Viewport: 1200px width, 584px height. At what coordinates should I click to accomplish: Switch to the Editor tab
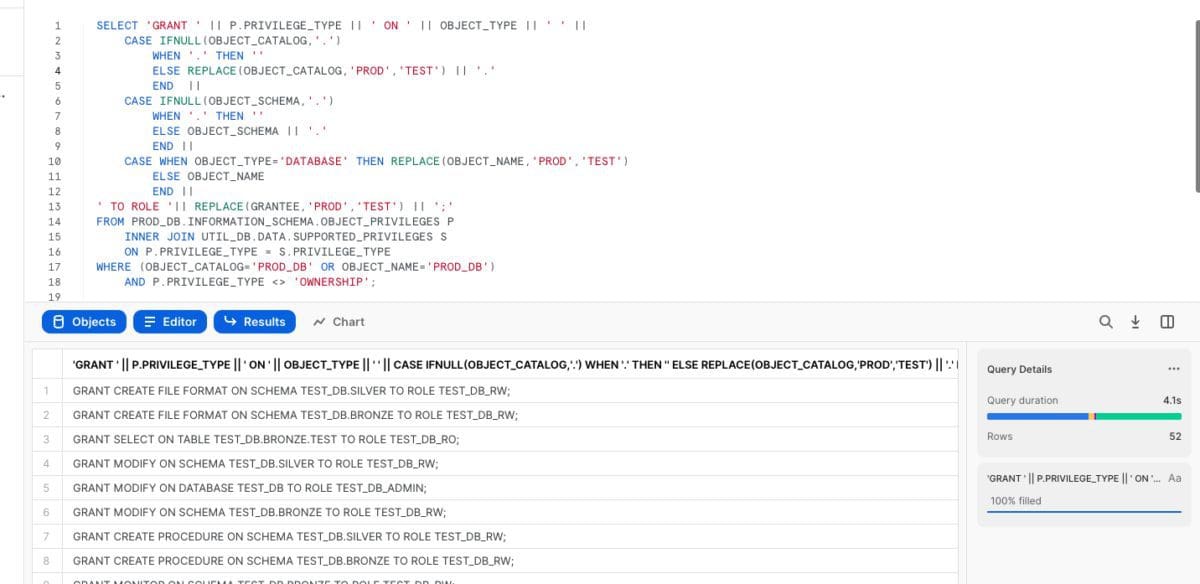[170, 321]
